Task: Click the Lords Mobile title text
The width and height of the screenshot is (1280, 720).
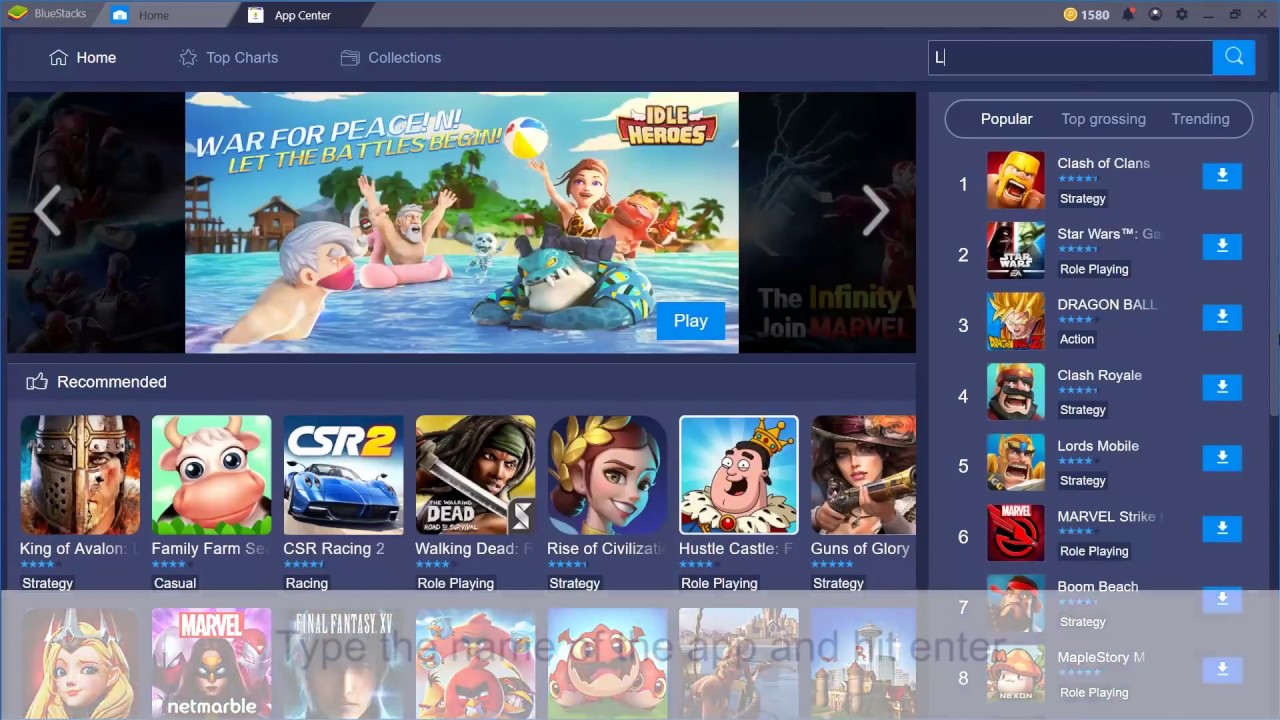Action: (1098, 446)
